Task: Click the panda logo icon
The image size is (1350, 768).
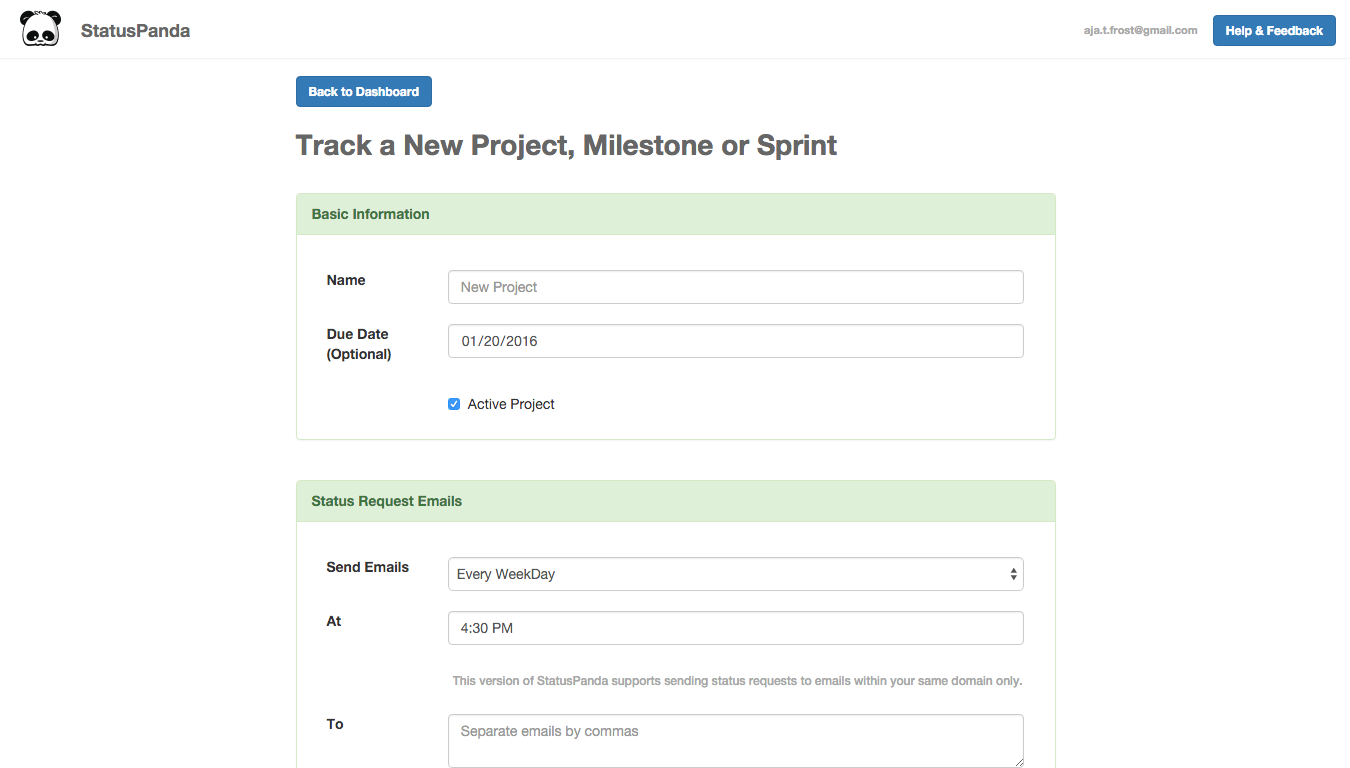Action: [x=40, y=29]
